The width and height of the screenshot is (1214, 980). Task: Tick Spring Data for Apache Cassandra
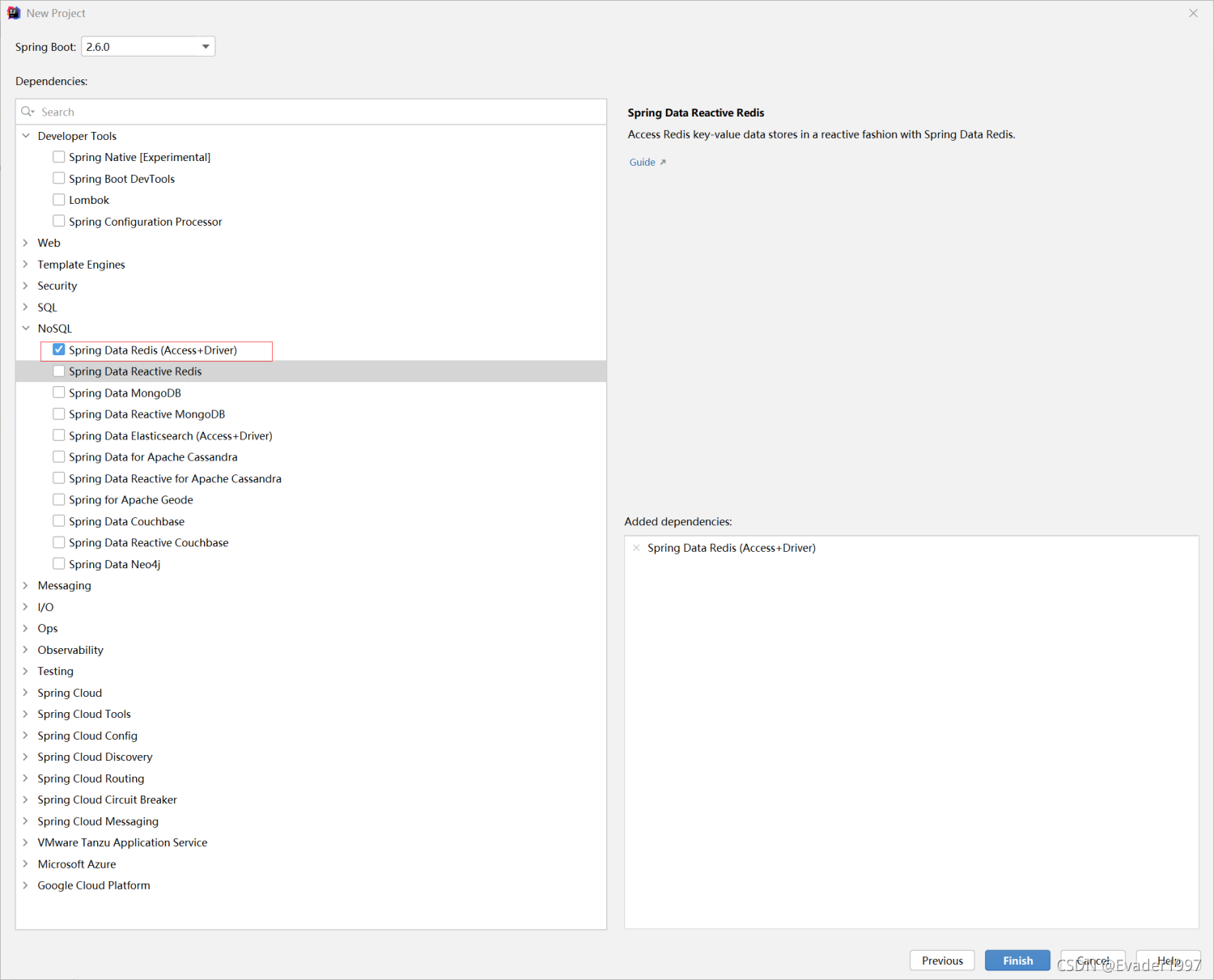tap(59, 457)
